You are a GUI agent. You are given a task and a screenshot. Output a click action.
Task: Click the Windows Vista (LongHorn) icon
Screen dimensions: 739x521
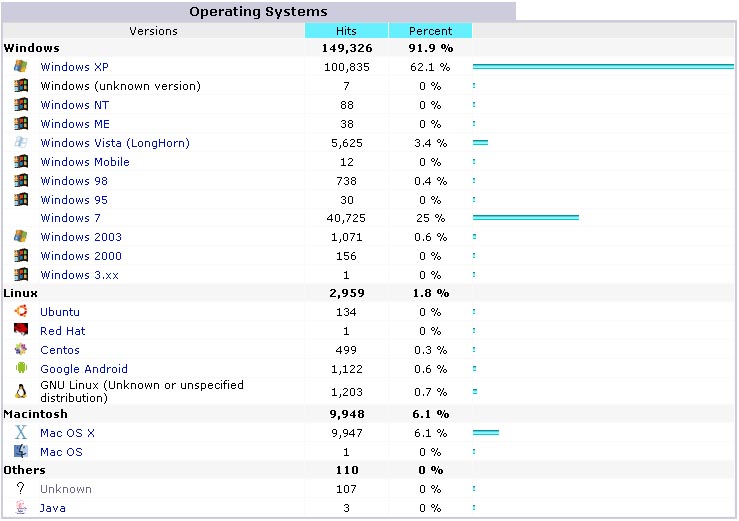21,142
